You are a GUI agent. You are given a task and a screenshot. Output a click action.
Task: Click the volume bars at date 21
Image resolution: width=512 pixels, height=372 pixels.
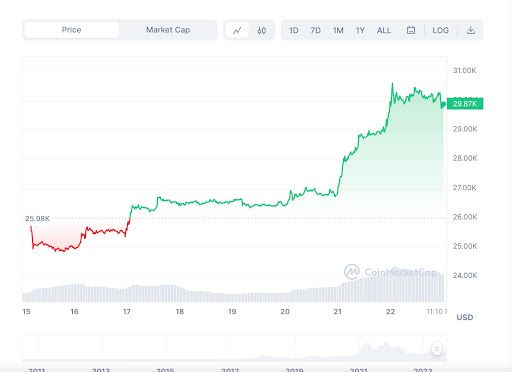coord(338,293)
